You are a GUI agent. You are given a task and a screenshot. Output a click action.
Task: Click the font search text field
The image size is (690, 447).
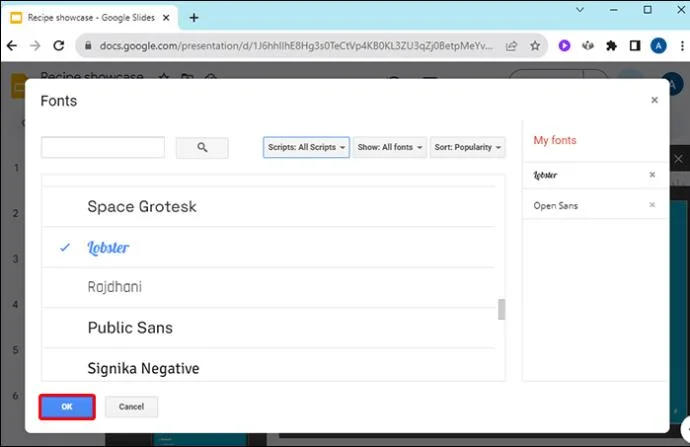[x=103, y=147]
